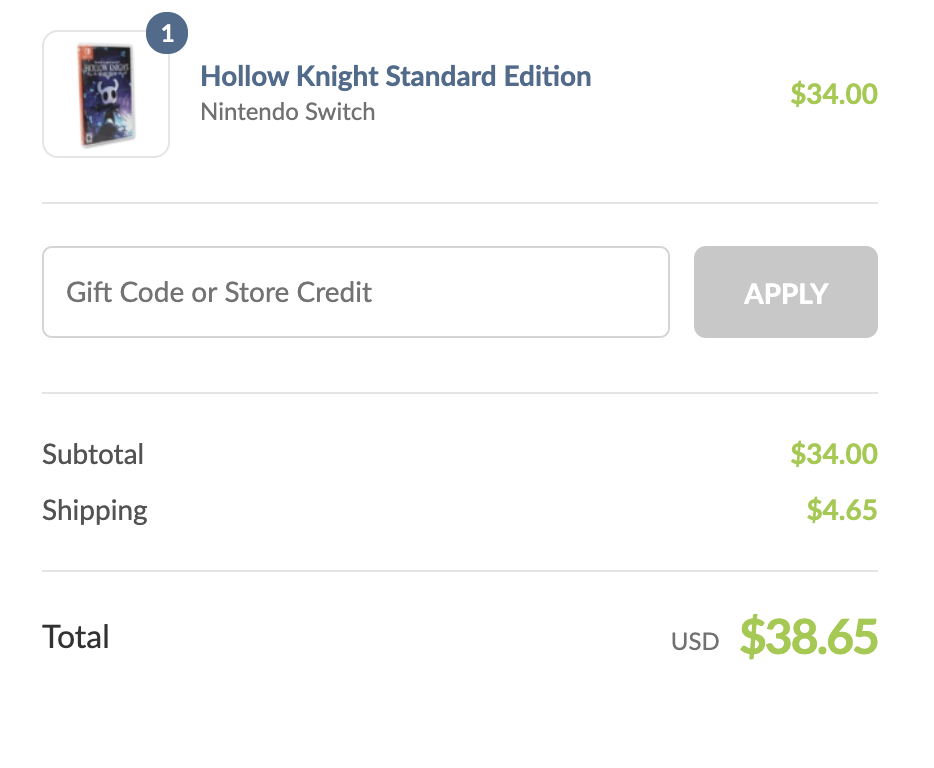934x768 pixels.
Task: Click the Nintendo Switch platform label
Action: 288,112
